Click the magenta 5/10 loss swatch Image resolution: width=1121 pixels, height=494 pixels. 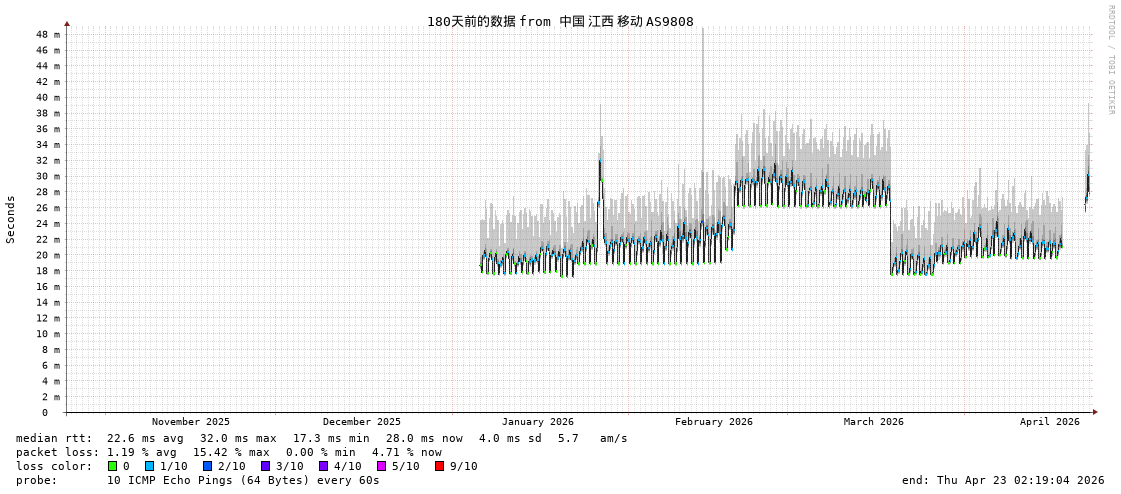[381, 466]
